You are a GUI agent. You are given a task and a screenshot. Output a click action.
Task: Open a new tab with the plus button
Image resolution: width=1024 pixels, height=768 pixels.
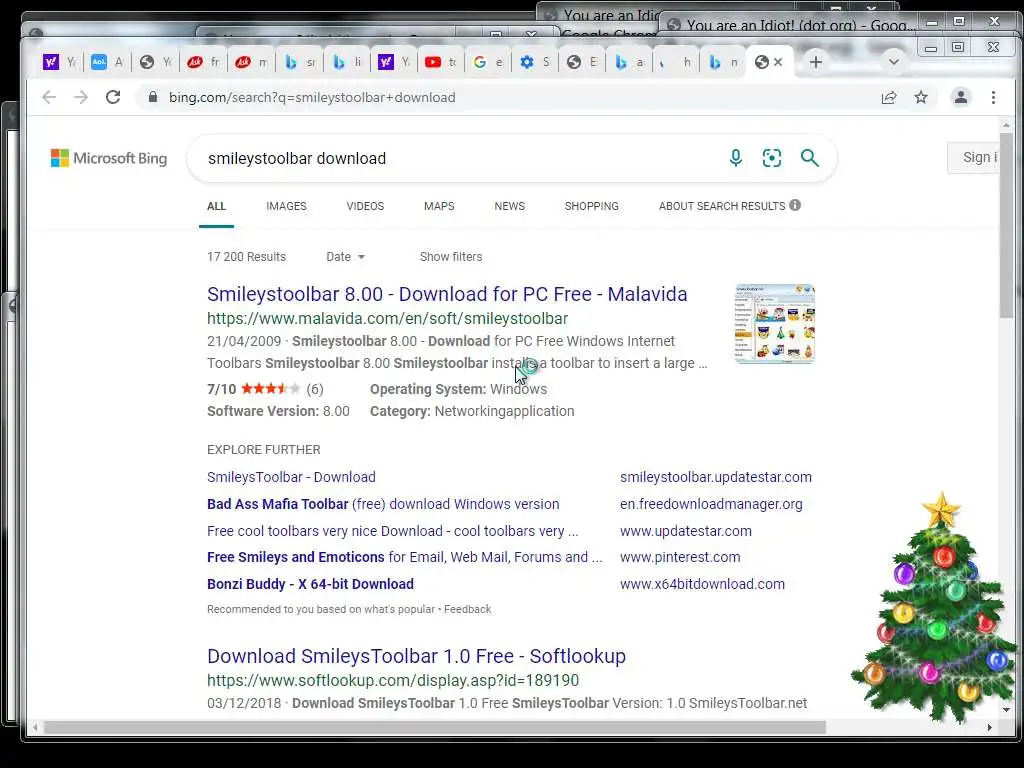(x=816, y=62)
